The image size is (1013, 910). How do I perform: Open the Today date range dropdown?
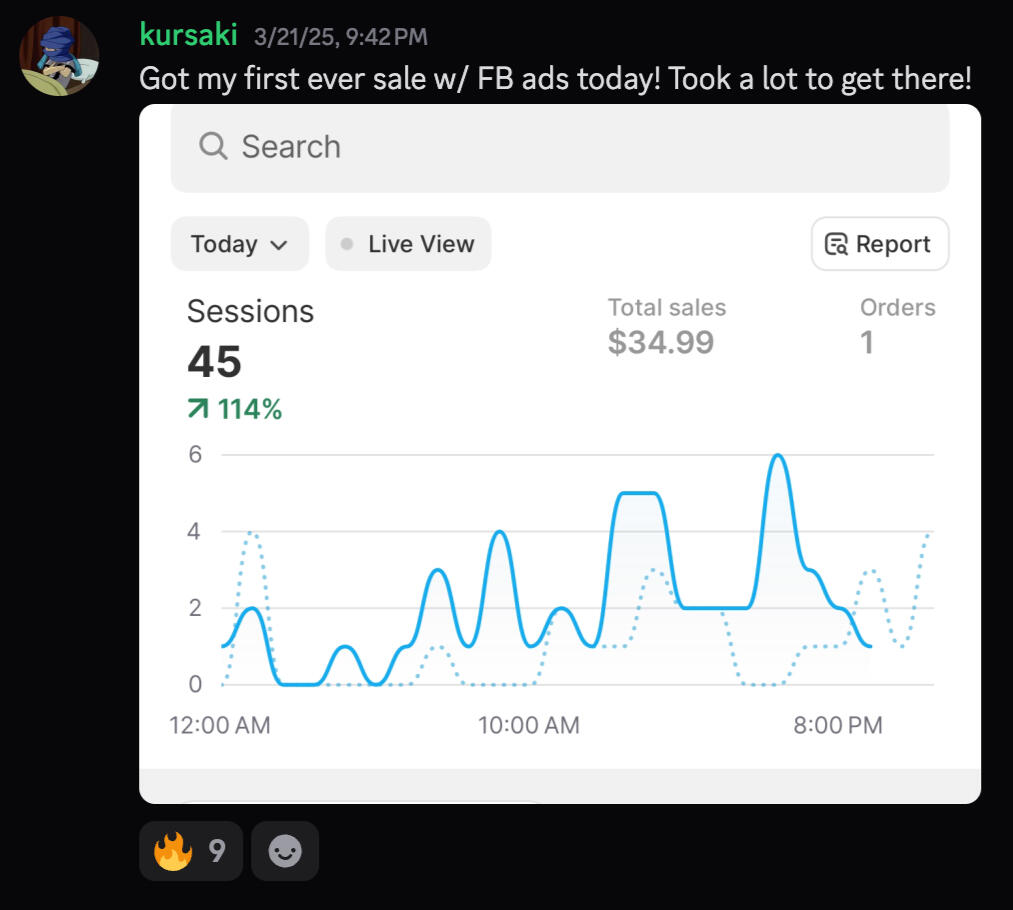(x=239, y=244)
